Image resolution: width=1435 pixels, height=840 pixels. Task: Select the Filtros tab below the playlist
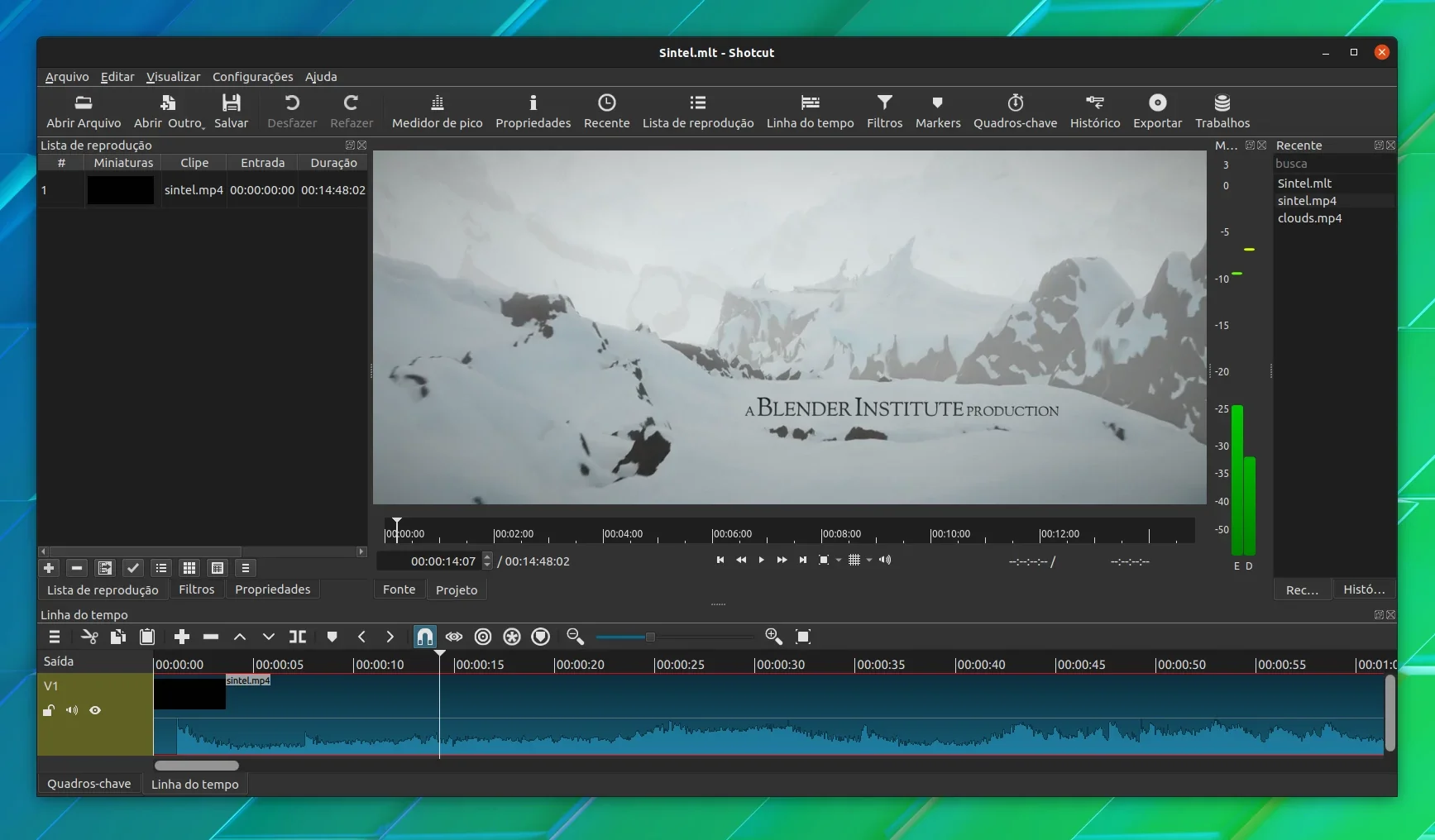point(197,589)
